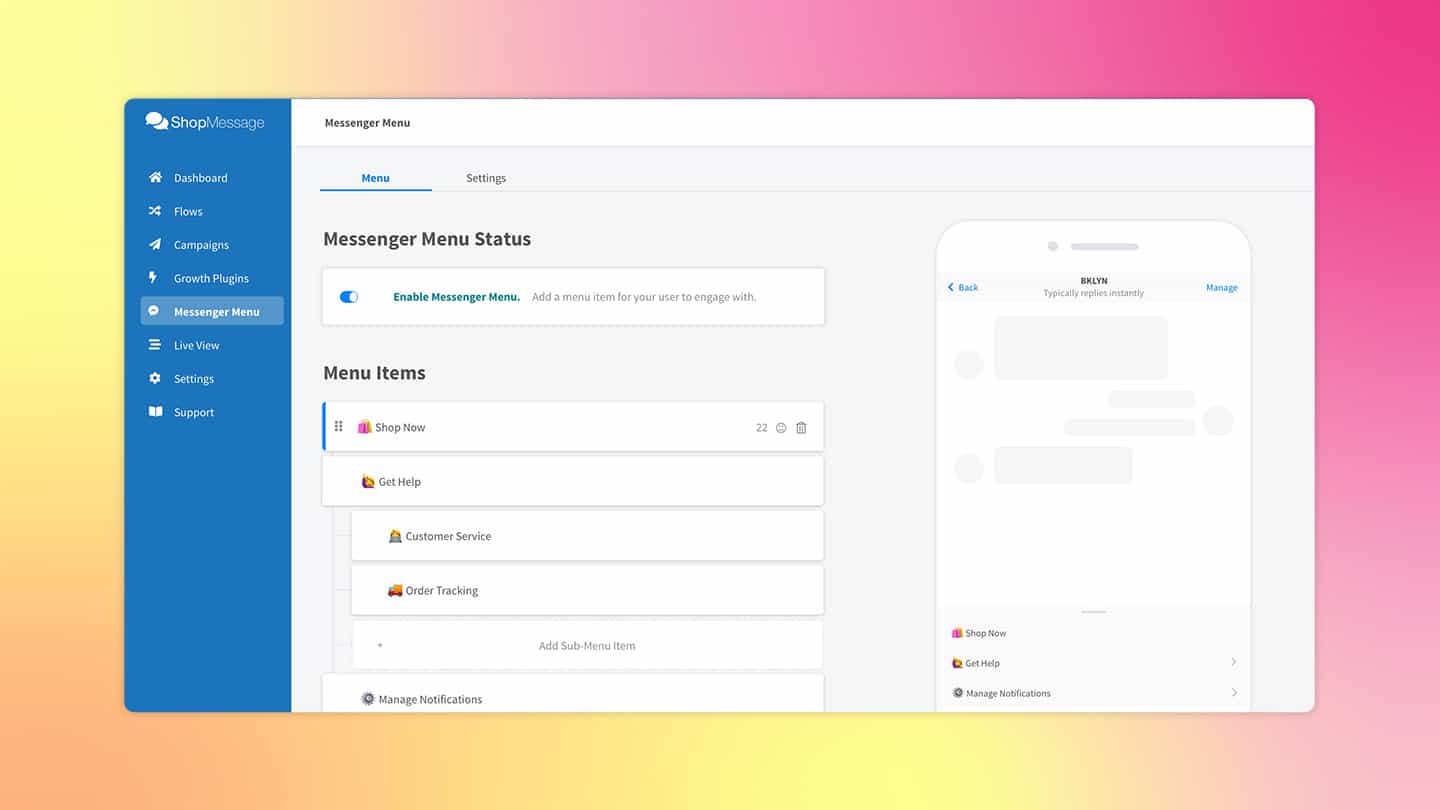
Task: Open the emoji picker on Shop Now
Action: pos(781,427)
